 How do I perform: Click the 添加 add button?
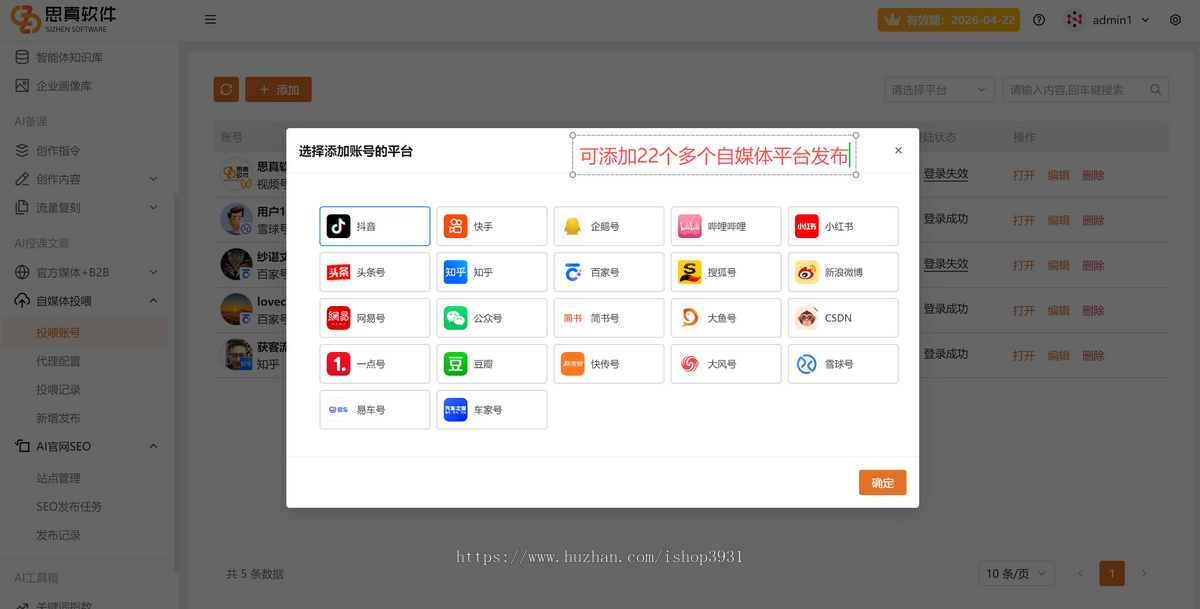click(x=278, y=89)
